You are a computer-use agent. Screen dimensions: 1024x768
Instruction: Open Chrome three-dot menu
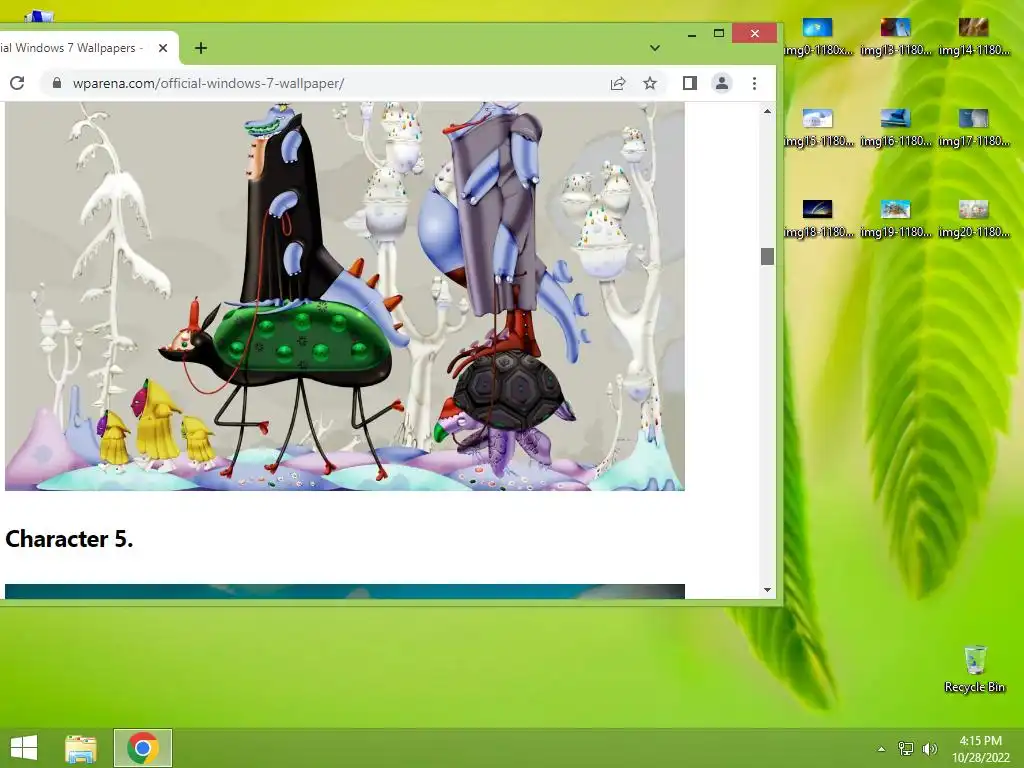(754, 83)
